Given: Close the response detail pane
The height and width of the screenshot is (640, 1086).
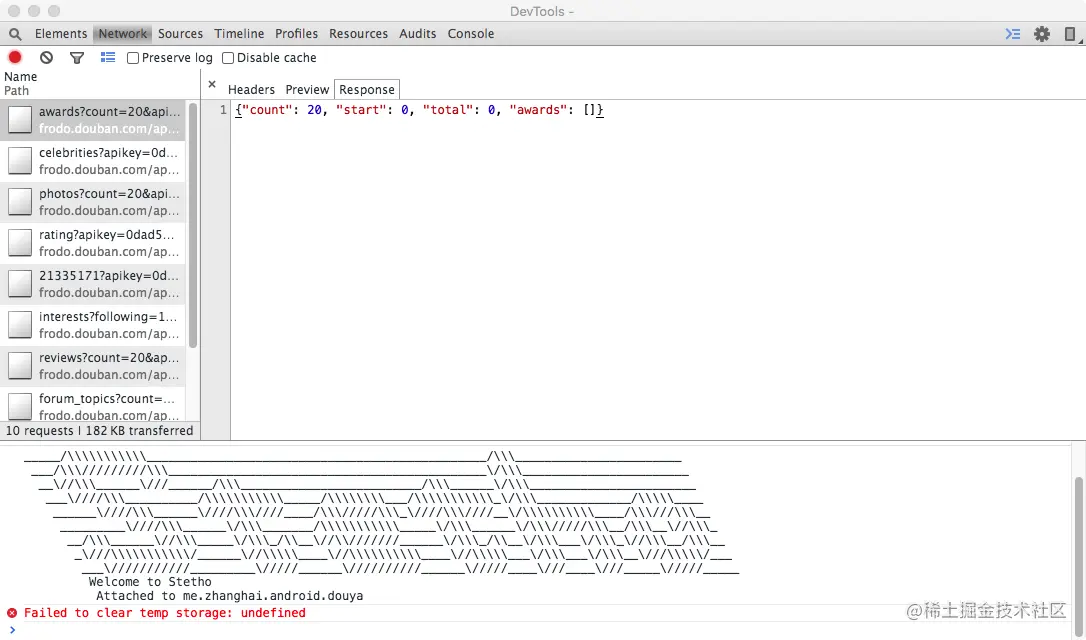Looking at the screenshot, I should point(210,85).
